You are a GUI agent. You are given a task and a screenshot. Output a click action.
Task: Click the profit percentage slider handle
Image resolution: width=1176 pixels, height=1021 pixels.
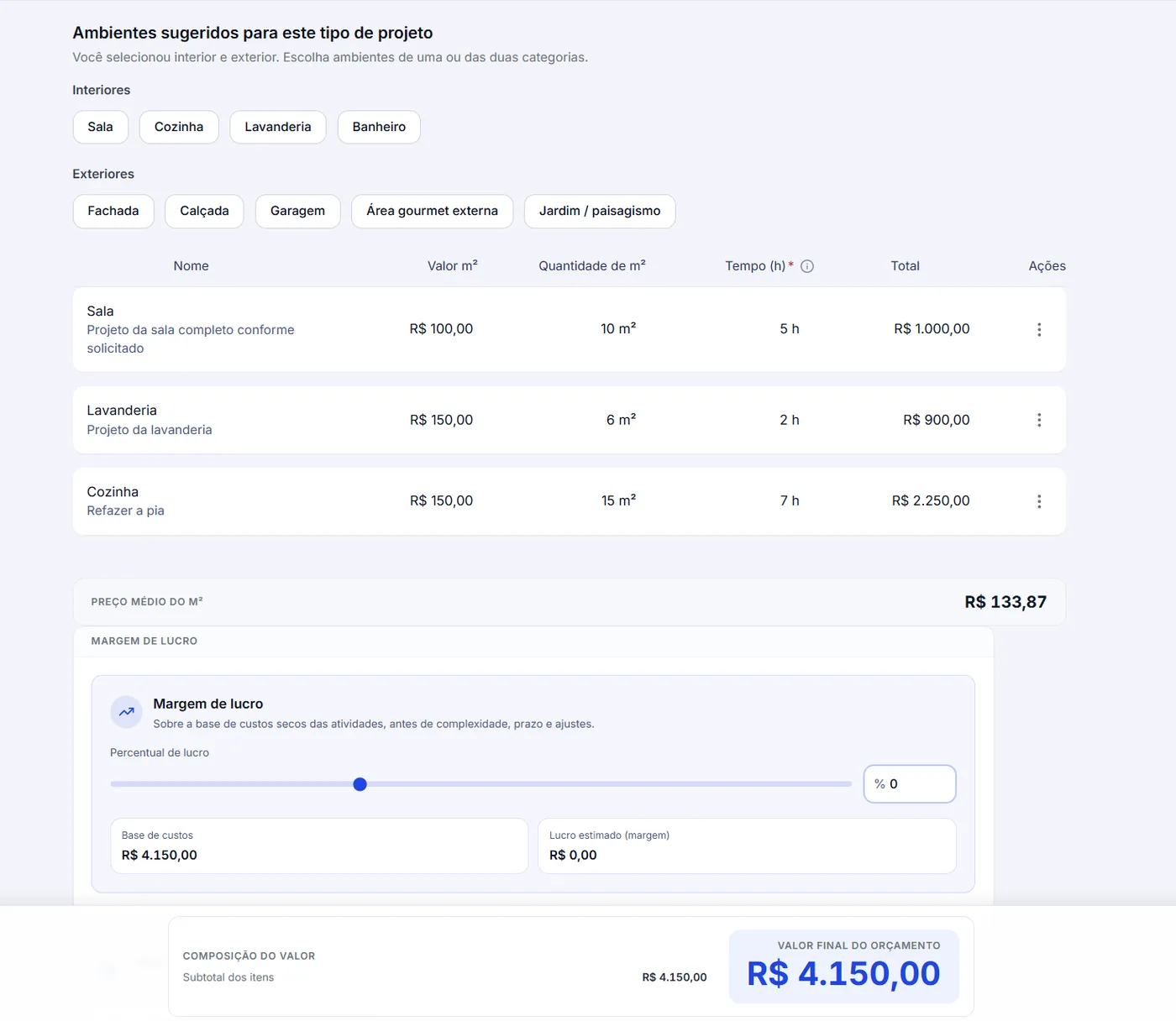pos(360,784)
